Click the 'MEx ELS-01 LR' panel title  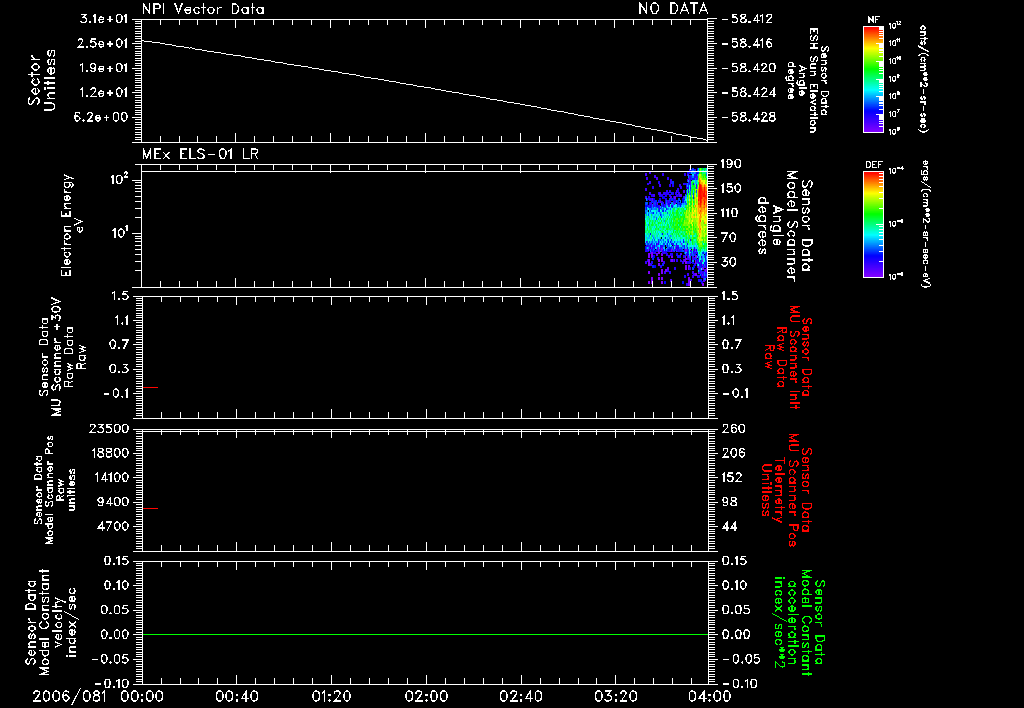200,154
